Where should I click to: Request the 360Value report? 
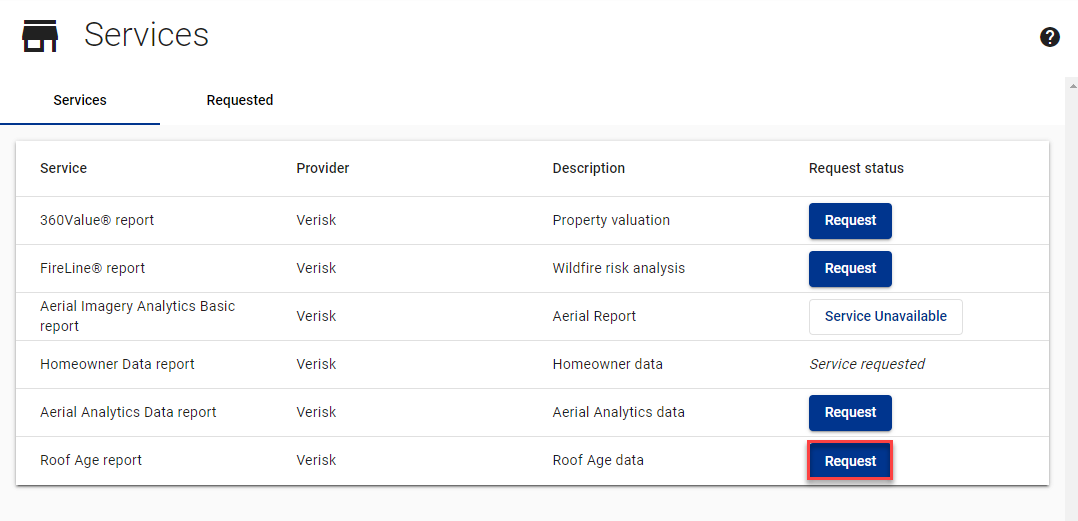click(850, 221)
